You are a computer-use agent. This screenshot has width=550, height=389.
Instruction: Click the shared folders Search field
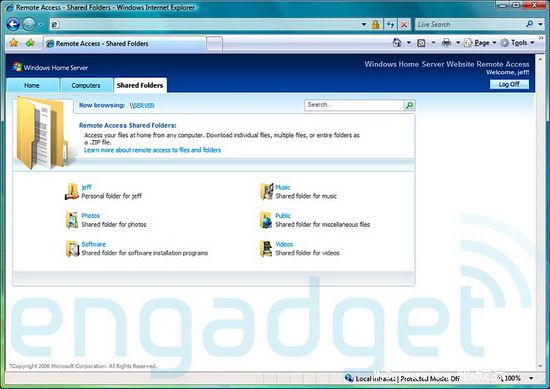pos(354,105)
